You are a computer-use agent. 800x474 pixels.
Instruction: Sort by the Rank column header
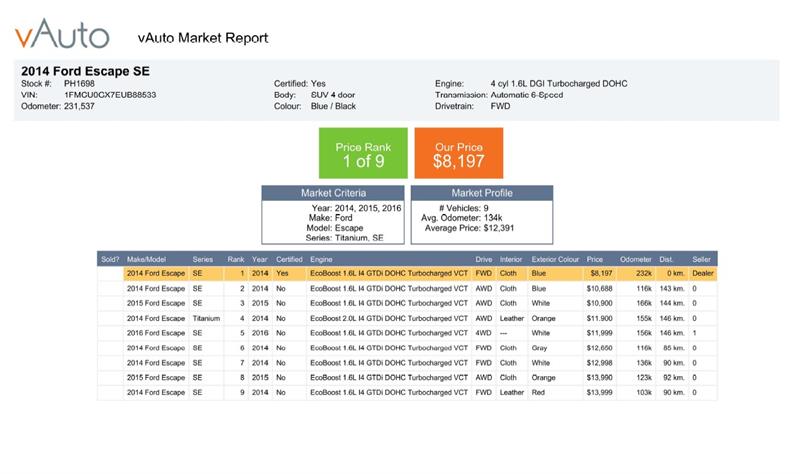click(236, 259)
